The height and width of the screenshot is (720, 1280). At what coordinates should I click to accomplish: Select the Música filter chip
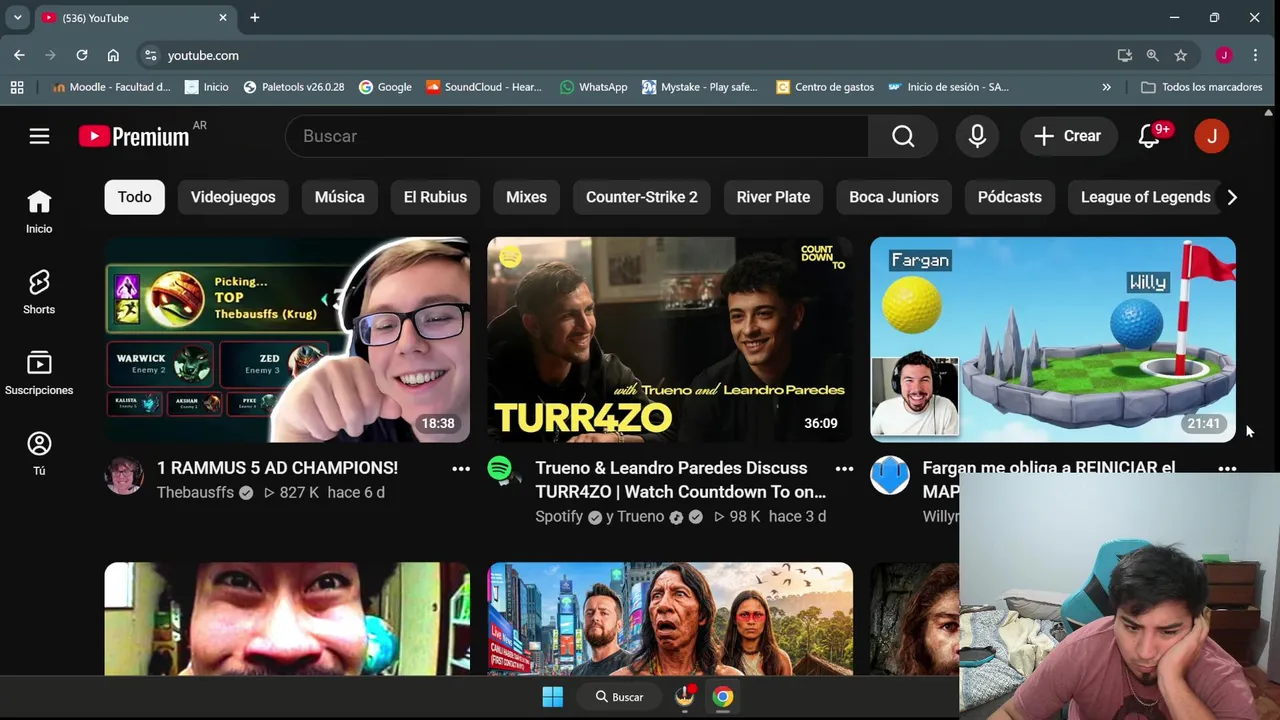tap(340, 197)
